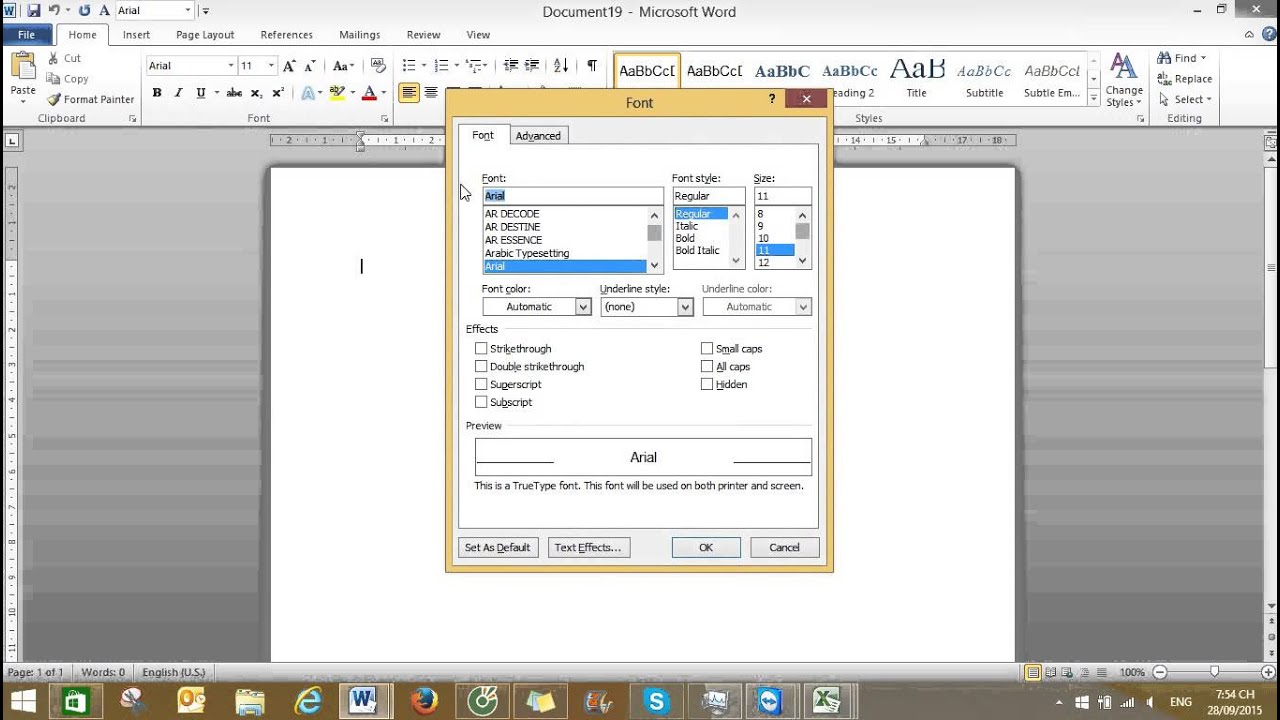Click the Shrink Font icon
The image size is (1280, 720).
tap(312, 66)
